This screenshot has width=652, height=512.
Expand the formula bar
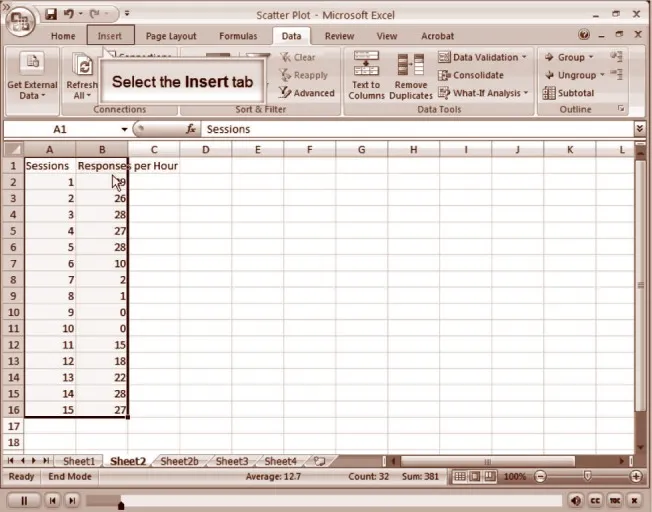(640, 129)
